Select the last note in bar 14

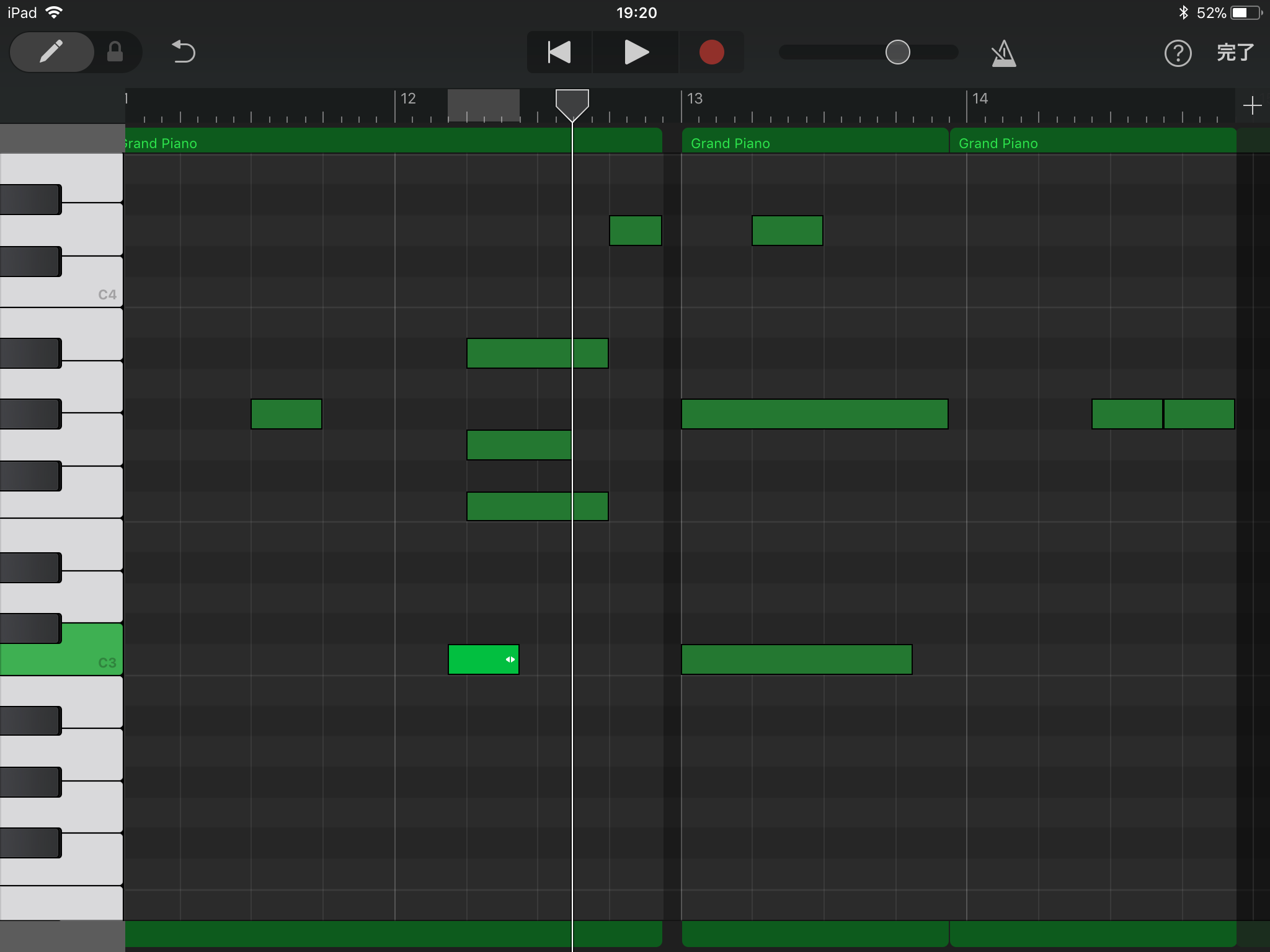click(x=1199, y=414)
